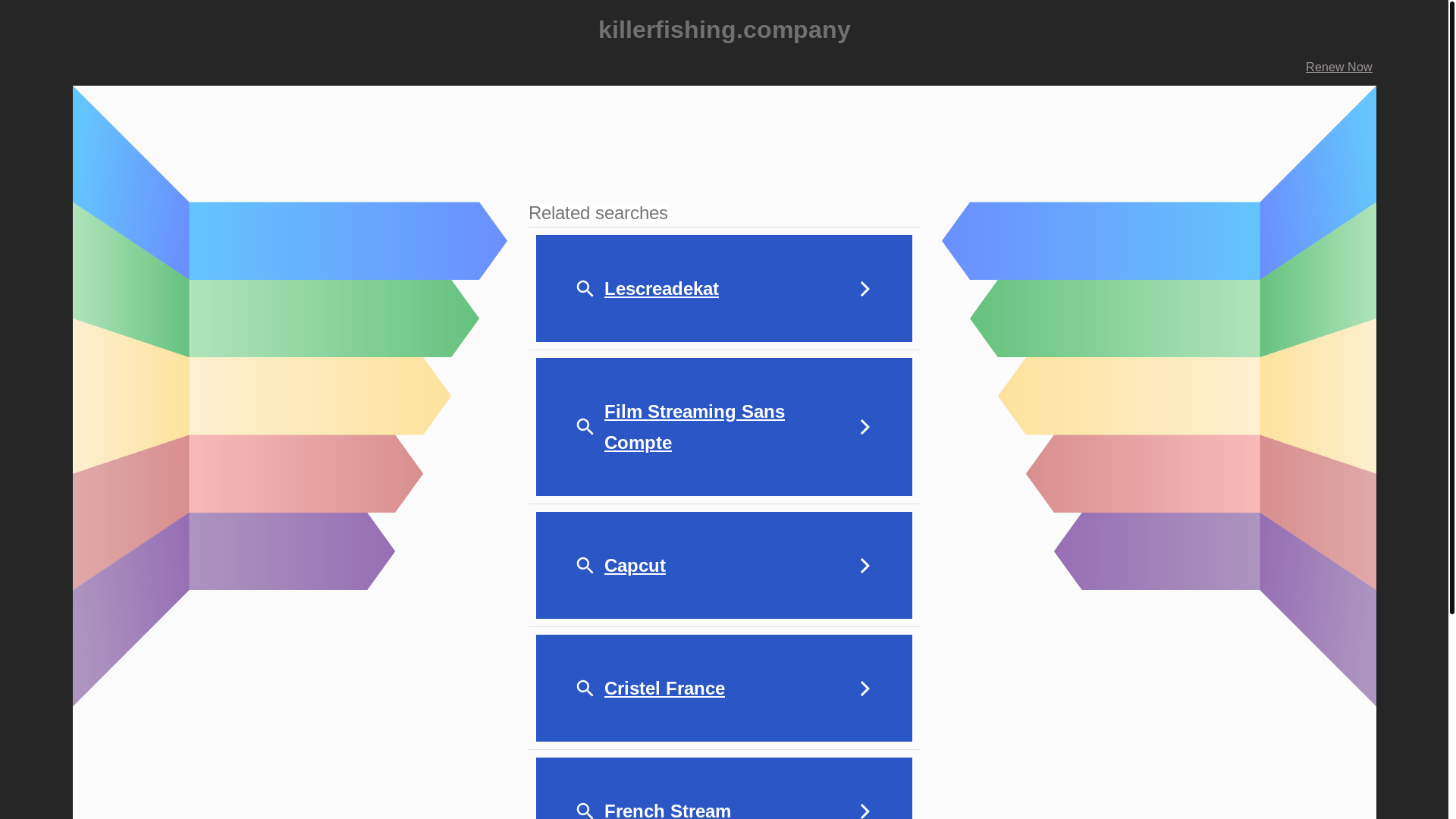
Task: Click the magnifier icon beside Lescreadekat
Action: 585,289
